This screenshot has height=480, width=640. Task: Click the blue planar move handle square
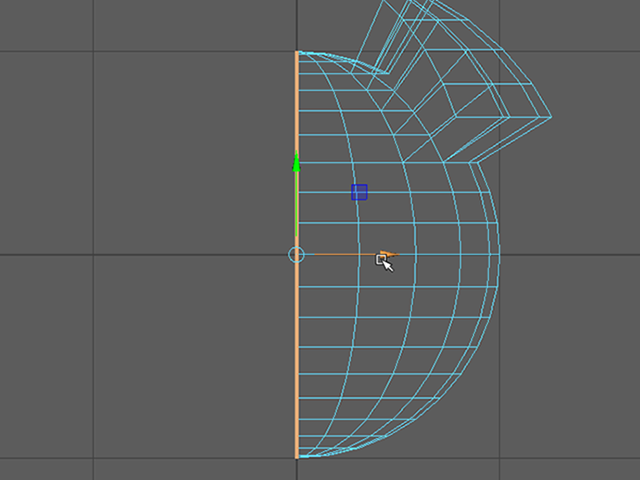[x=359, y=192]
